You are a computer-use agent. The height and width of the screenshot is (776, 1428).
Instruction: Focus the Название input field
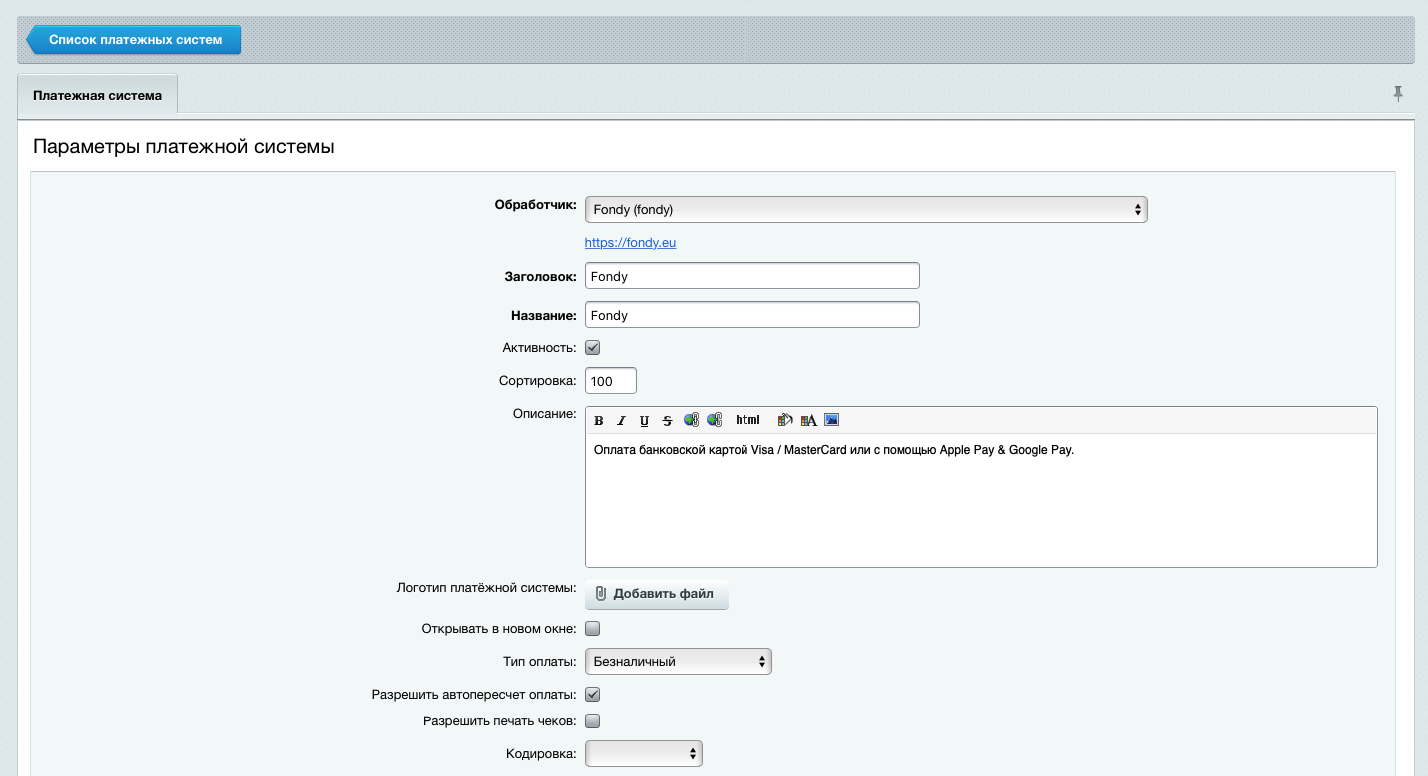(752, 315)
